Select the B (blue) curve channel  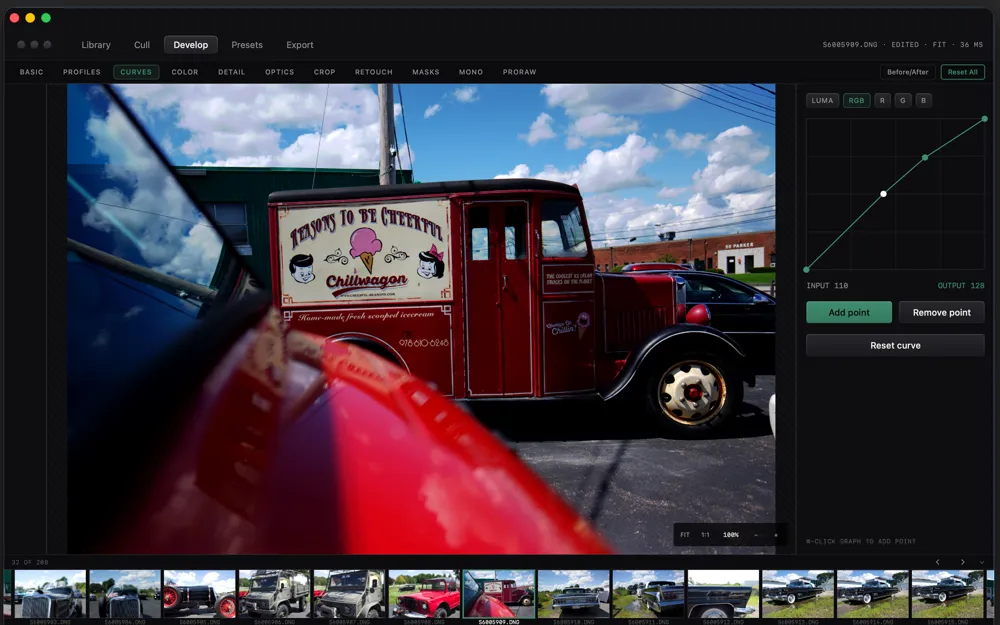923,100
